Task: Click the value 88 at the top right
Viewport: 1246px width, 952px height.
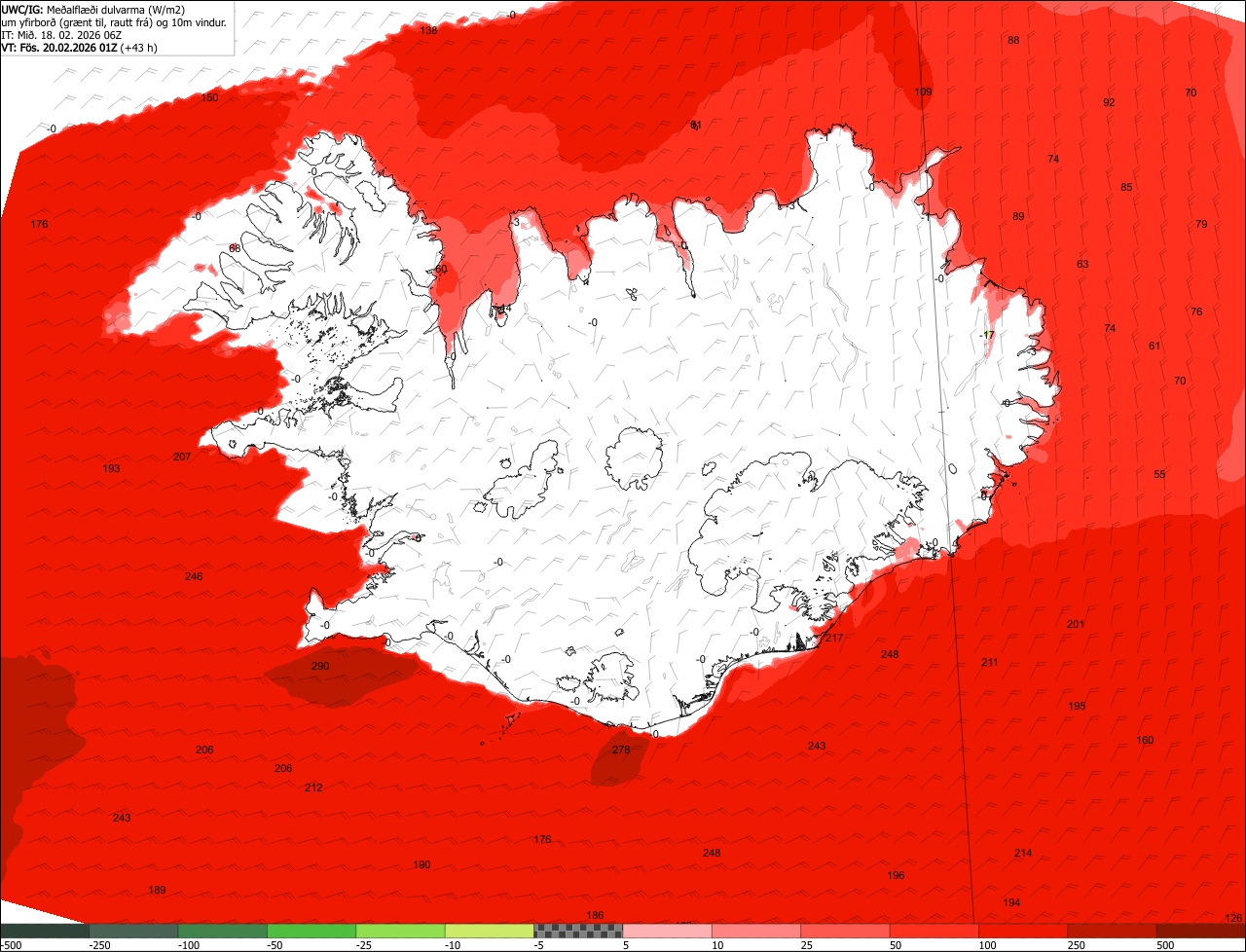Action: [1013, 40]
